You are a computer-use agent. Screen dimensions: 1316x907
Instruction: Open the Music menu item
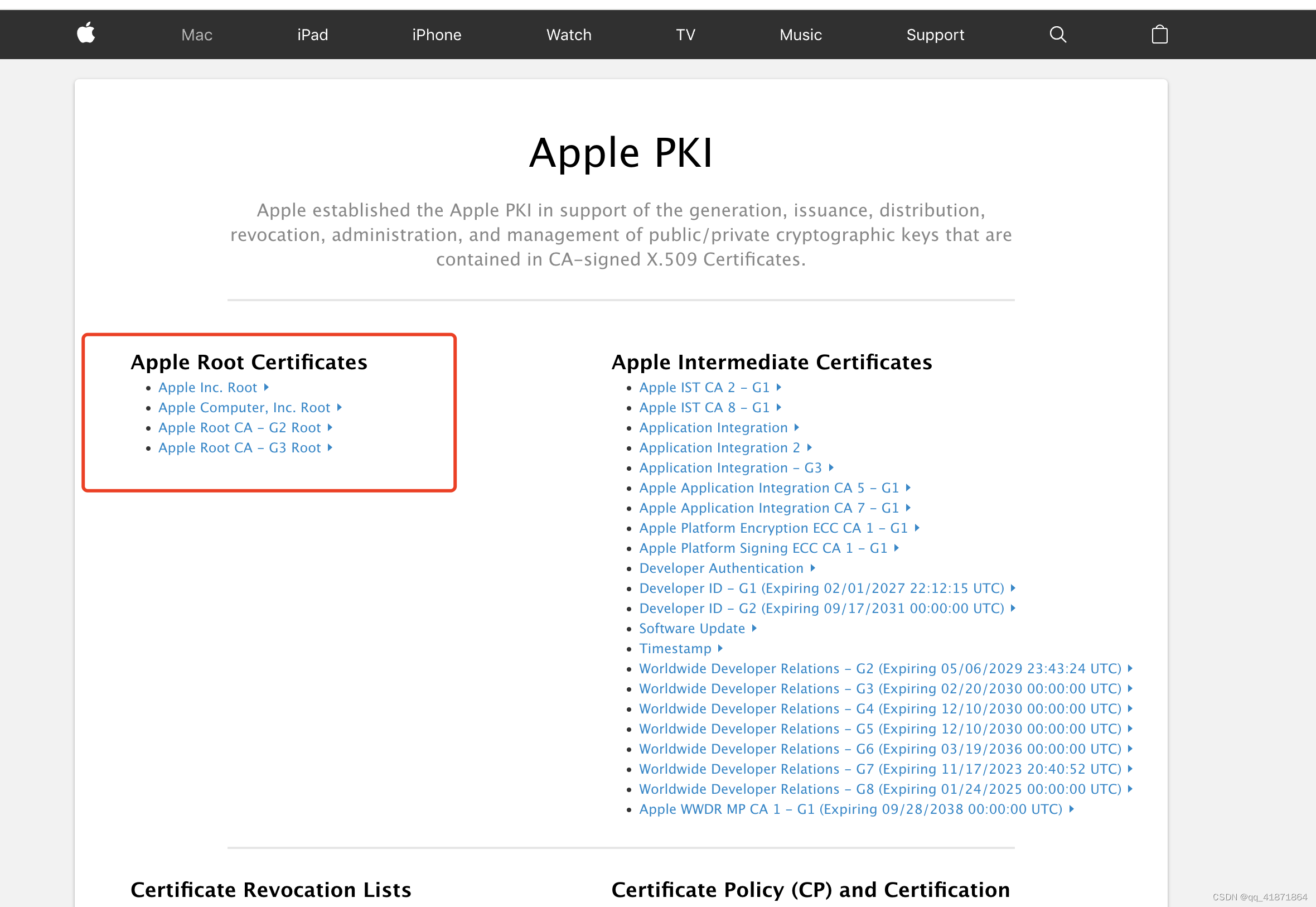(800, 35)
